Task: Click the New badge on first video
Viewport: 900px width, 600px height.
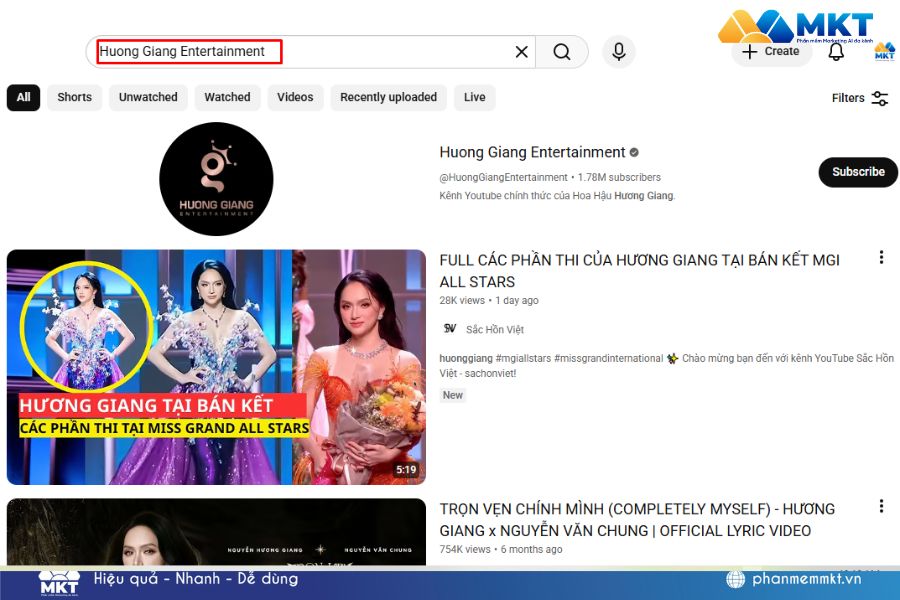Action: pos(452,395)
